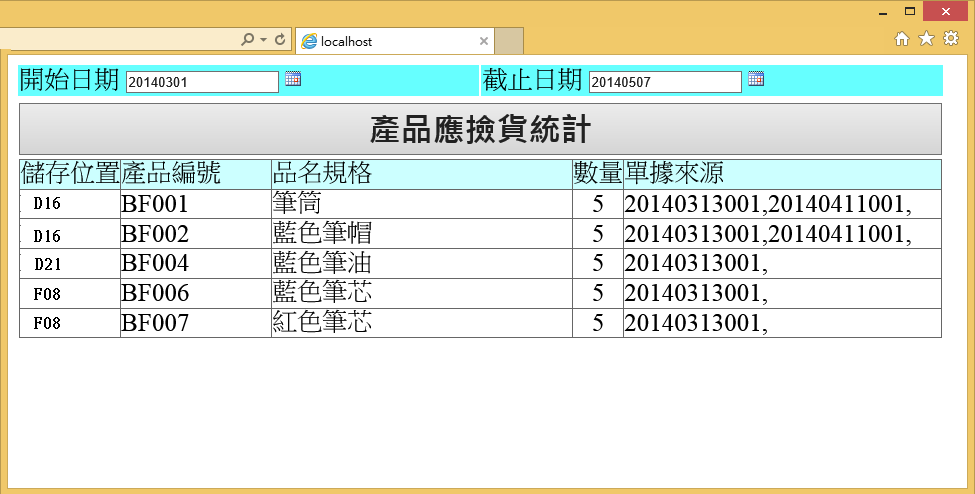Click the 單據來源 column header
The width and height of the screenshot is (975, 494).
[x=675, y=174]
